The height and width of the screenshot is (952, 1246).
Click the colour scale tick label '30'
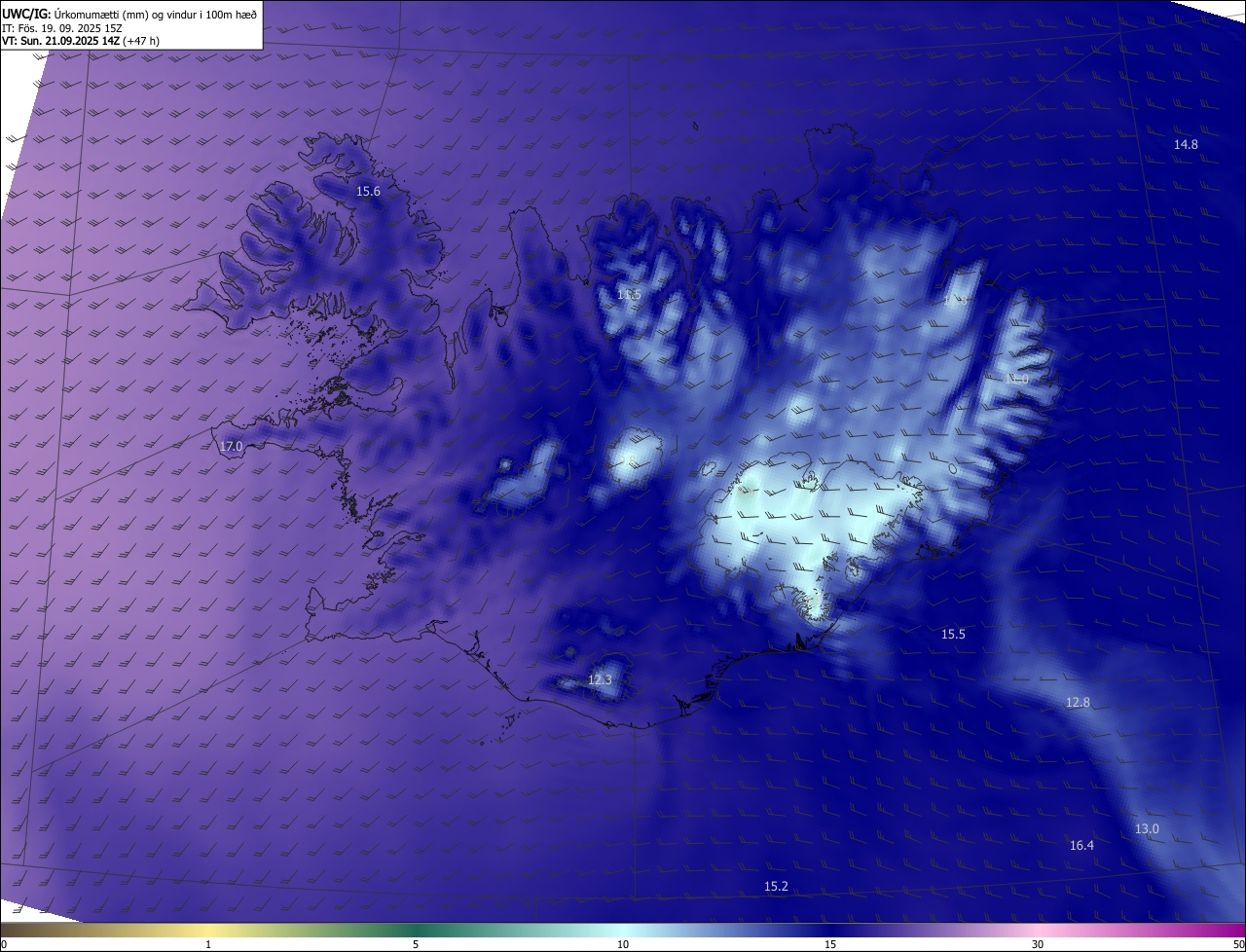coord(1038,944)
